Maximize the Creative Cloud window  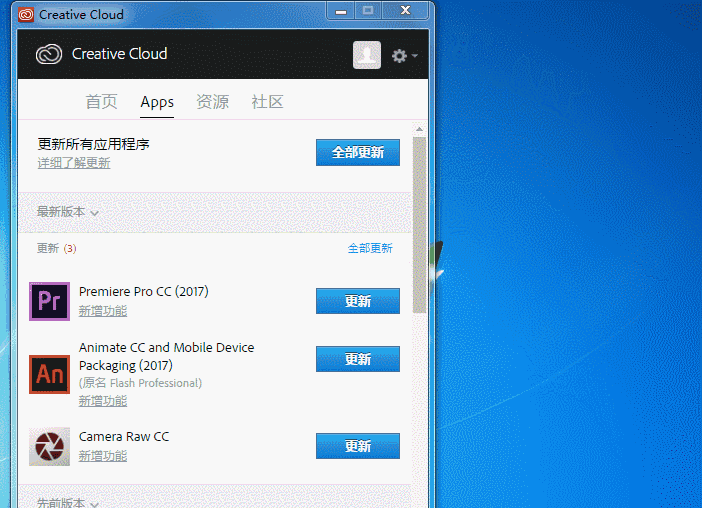tap(368, 11)
